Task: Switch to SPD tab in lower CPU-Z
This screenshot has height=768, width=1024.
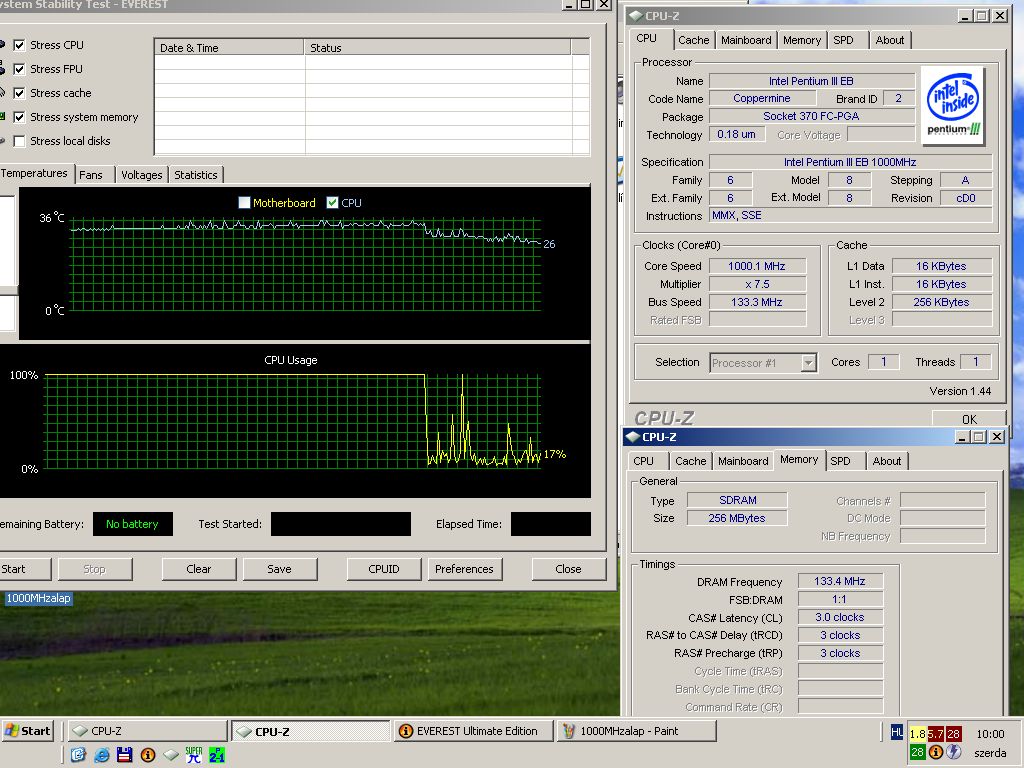Action: coord(840,461)
